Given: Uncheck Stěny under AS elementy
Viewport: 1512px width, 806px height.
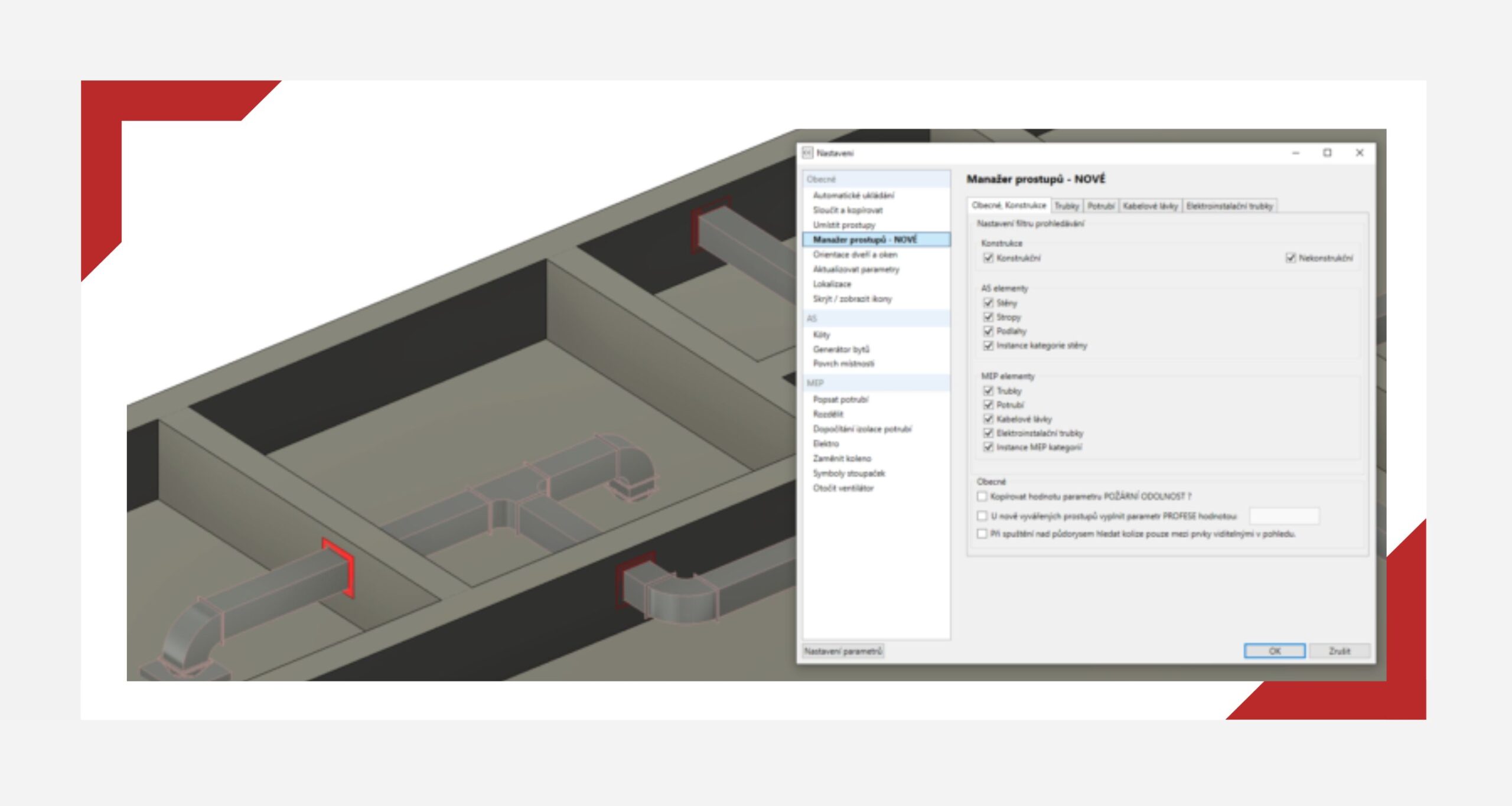Looking at the screenshot, I should [988, 303].
